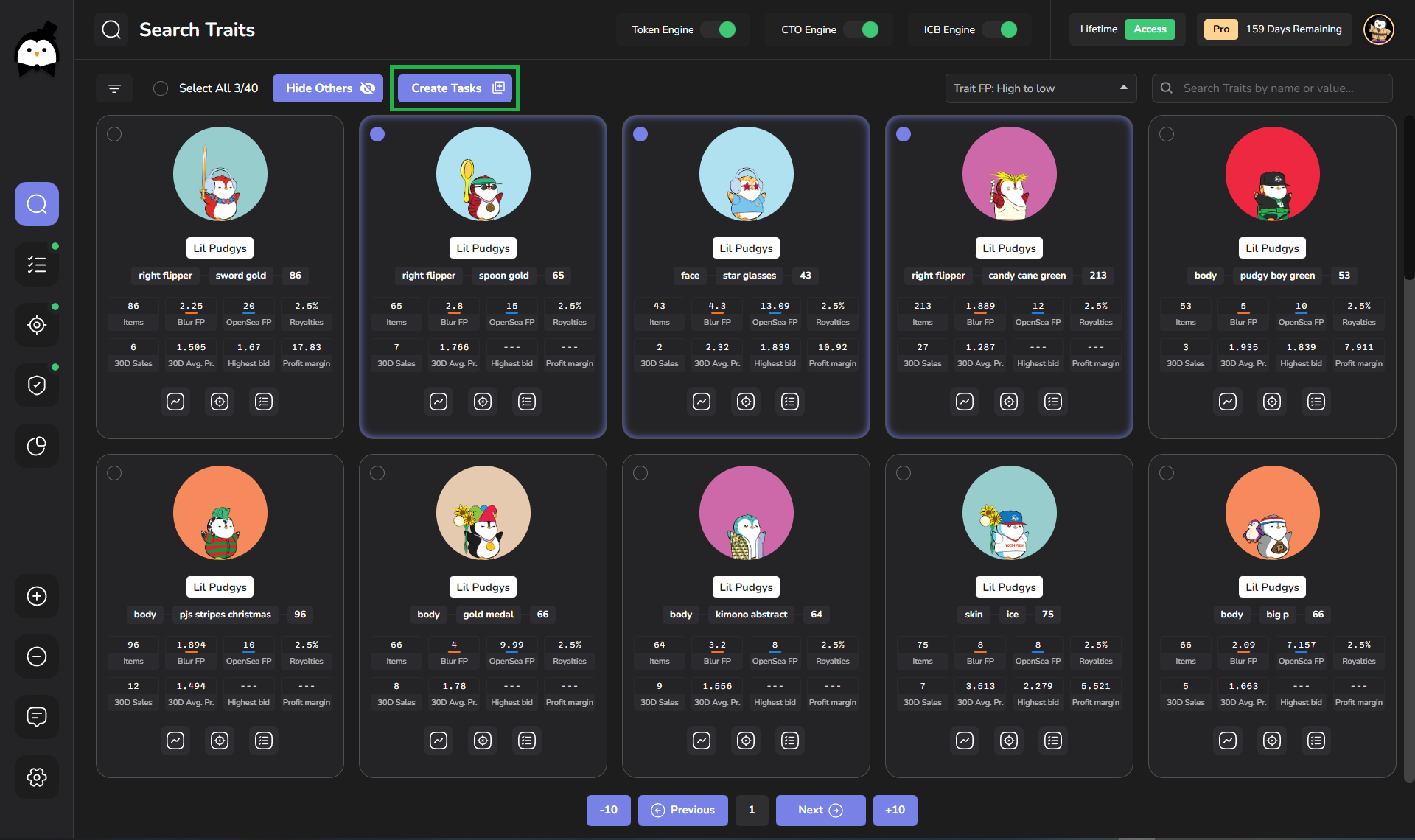The height and width of the screenshot is (840, 1415).
Task: Open the task list sidebar icon
Action: [37, 265]
